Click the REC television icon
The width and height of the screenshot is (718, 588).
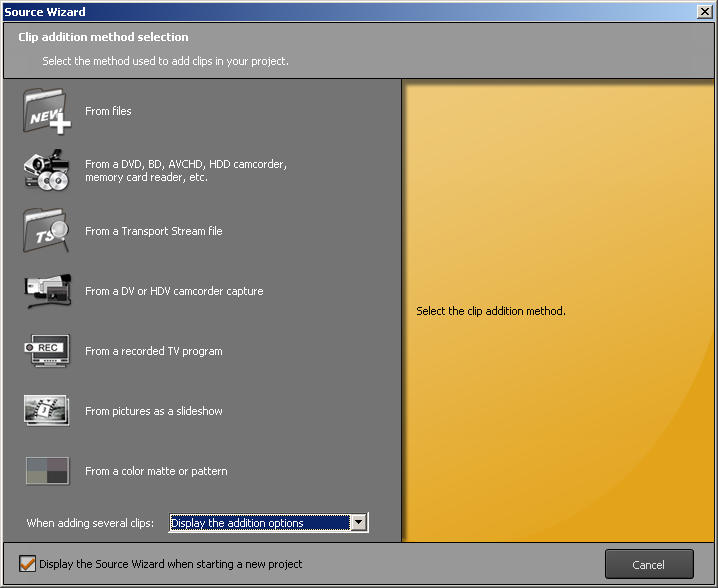pos(46,351)
